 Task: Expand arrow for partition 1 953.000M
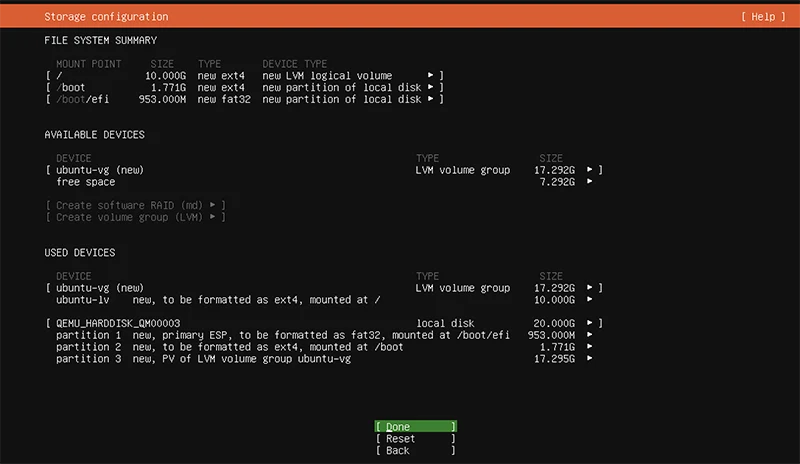coord(589,334)
